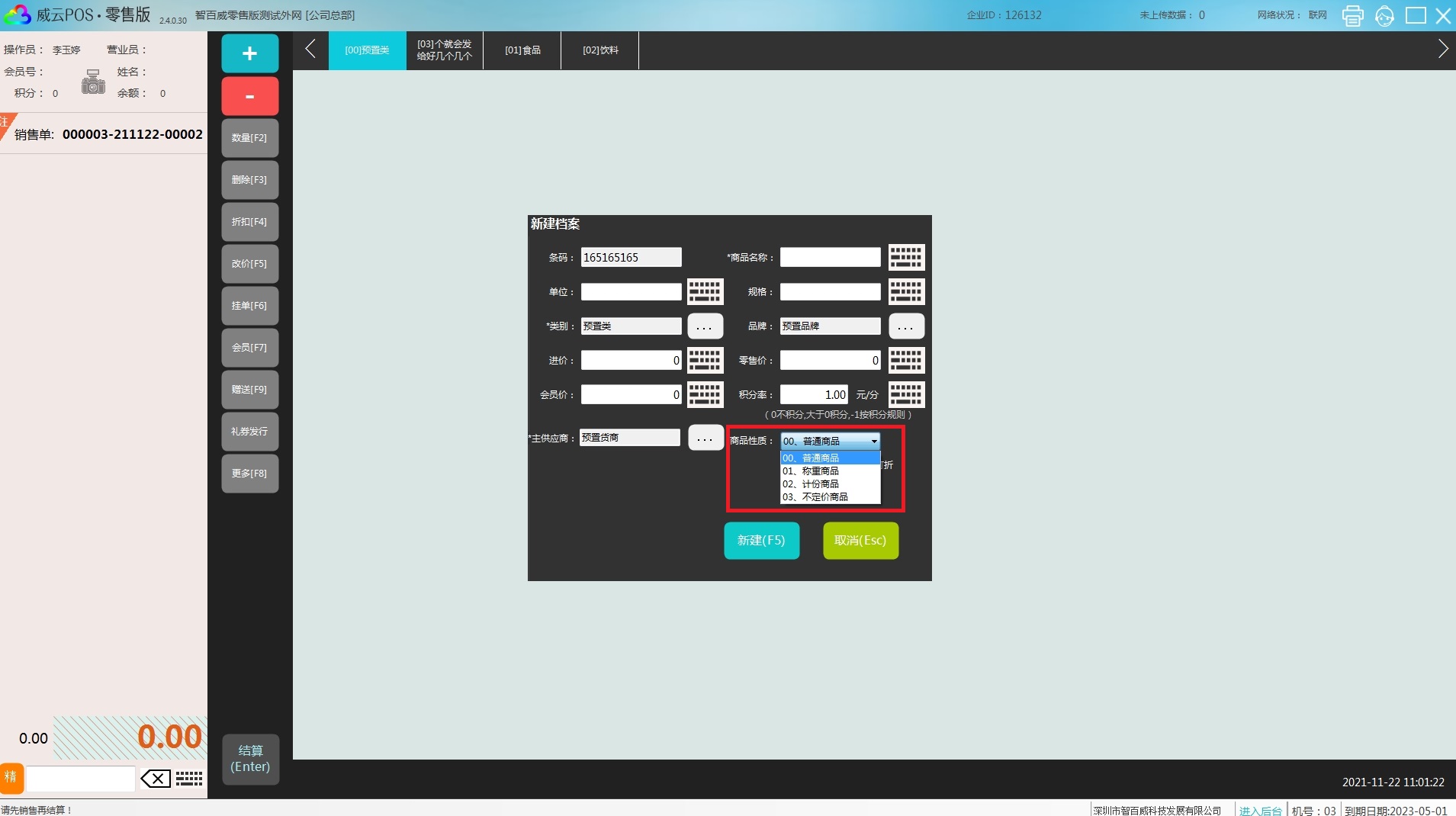The image size is (1456, 816).
Task: Open keyboard for member price field
Action: [705, 394]
